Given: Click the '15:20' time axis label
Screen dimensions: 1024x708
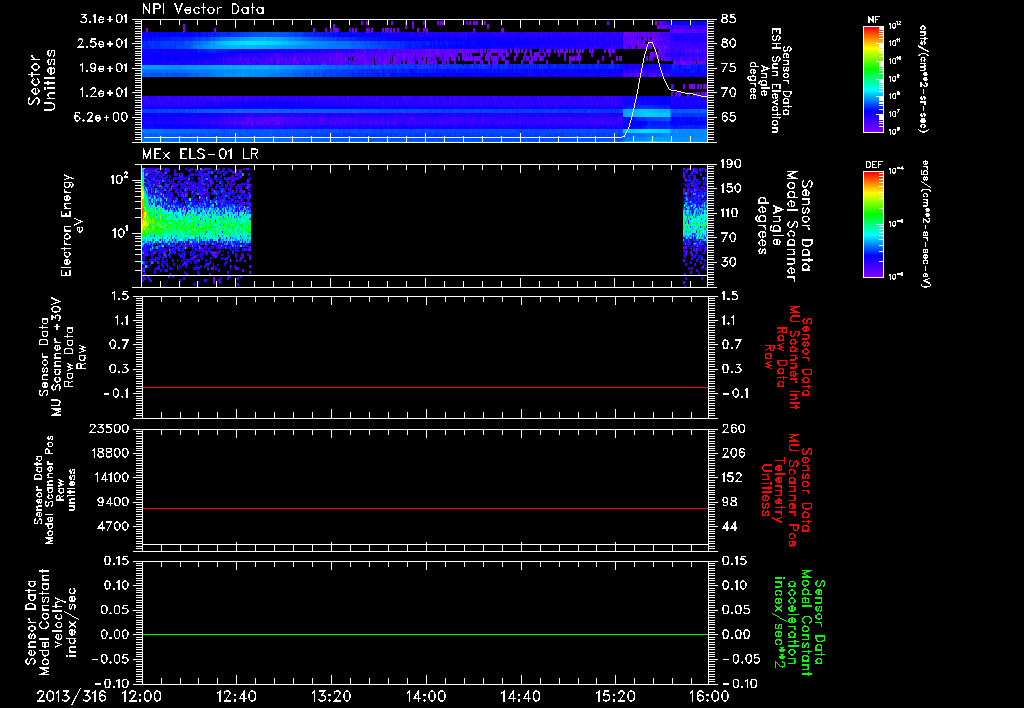Looking at the screenshot, I should (x=615, y=696).
